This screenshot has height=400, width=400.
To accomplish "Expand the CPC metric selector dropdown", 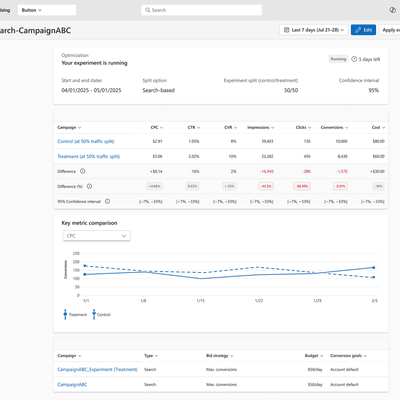I will pyautogui.click(x=97, y=236).
